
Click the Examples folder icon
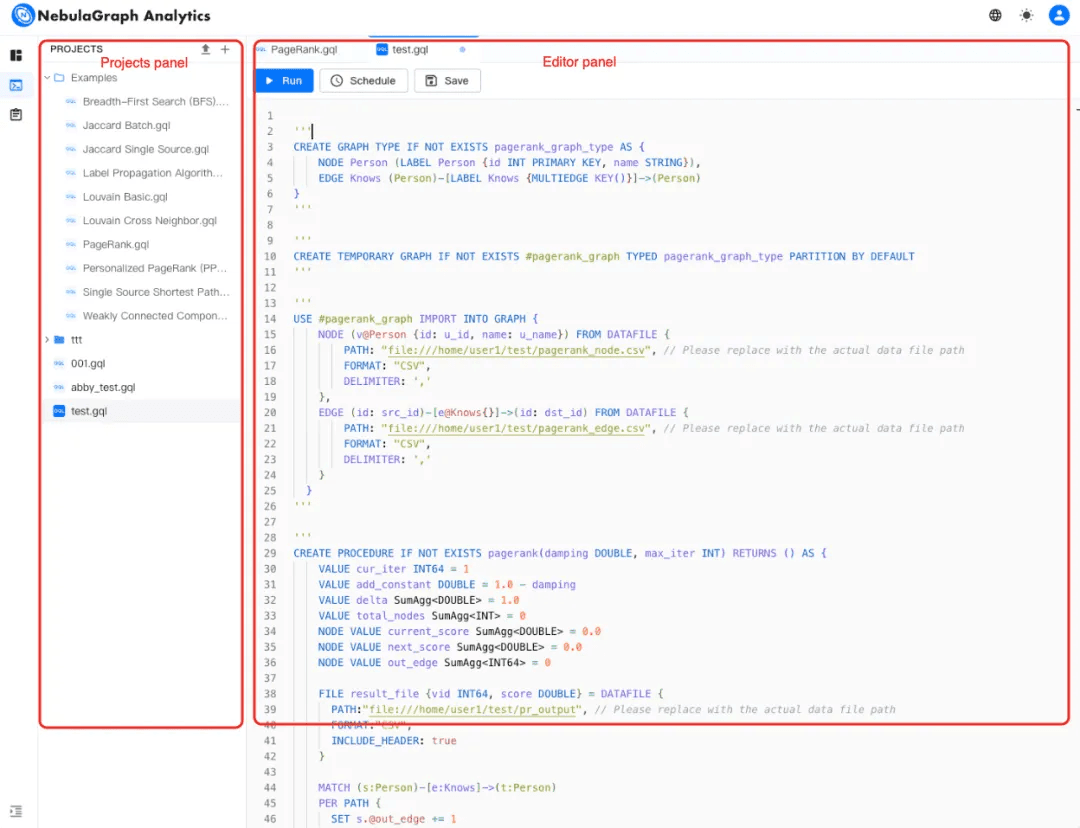[x=59, y=78]
